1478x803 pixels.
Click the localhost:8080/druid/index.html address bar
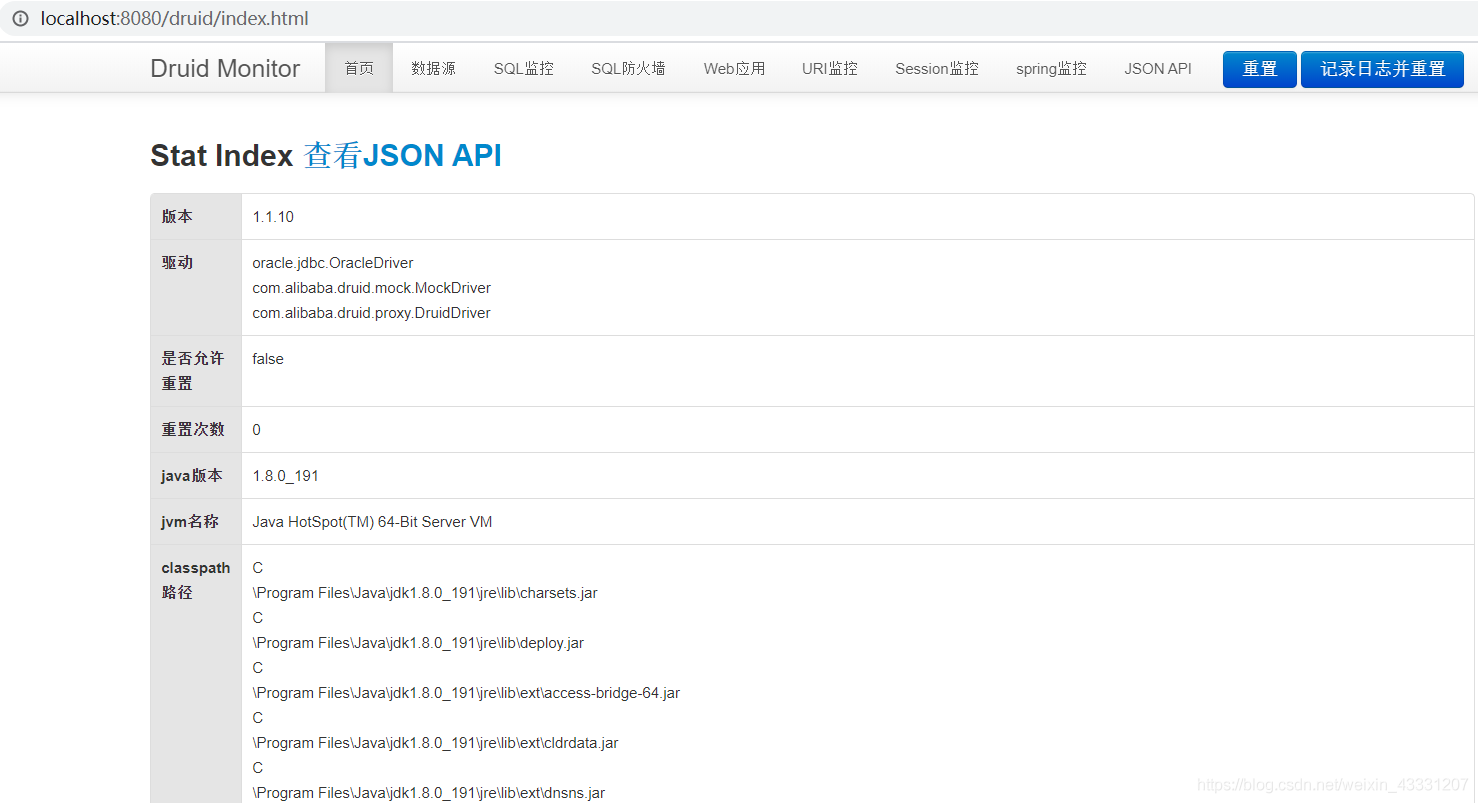(739, 19)
